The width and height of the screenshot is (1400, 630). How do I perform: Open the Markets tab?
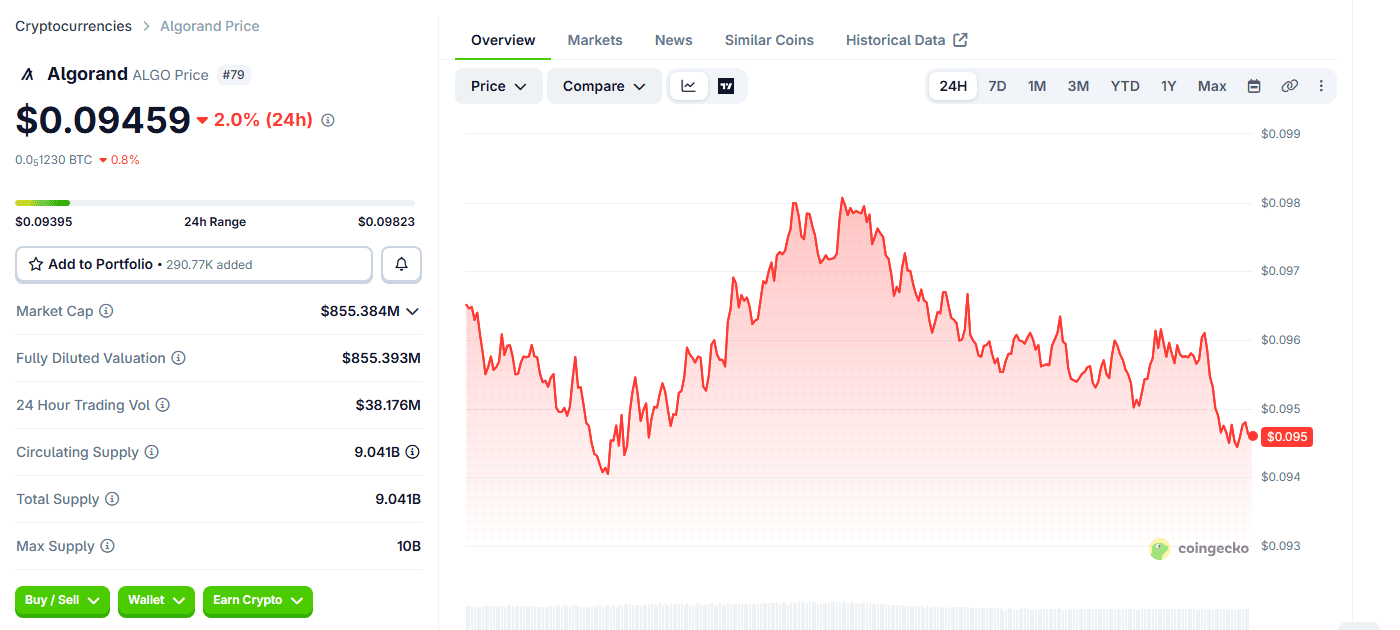coord(595,40)
